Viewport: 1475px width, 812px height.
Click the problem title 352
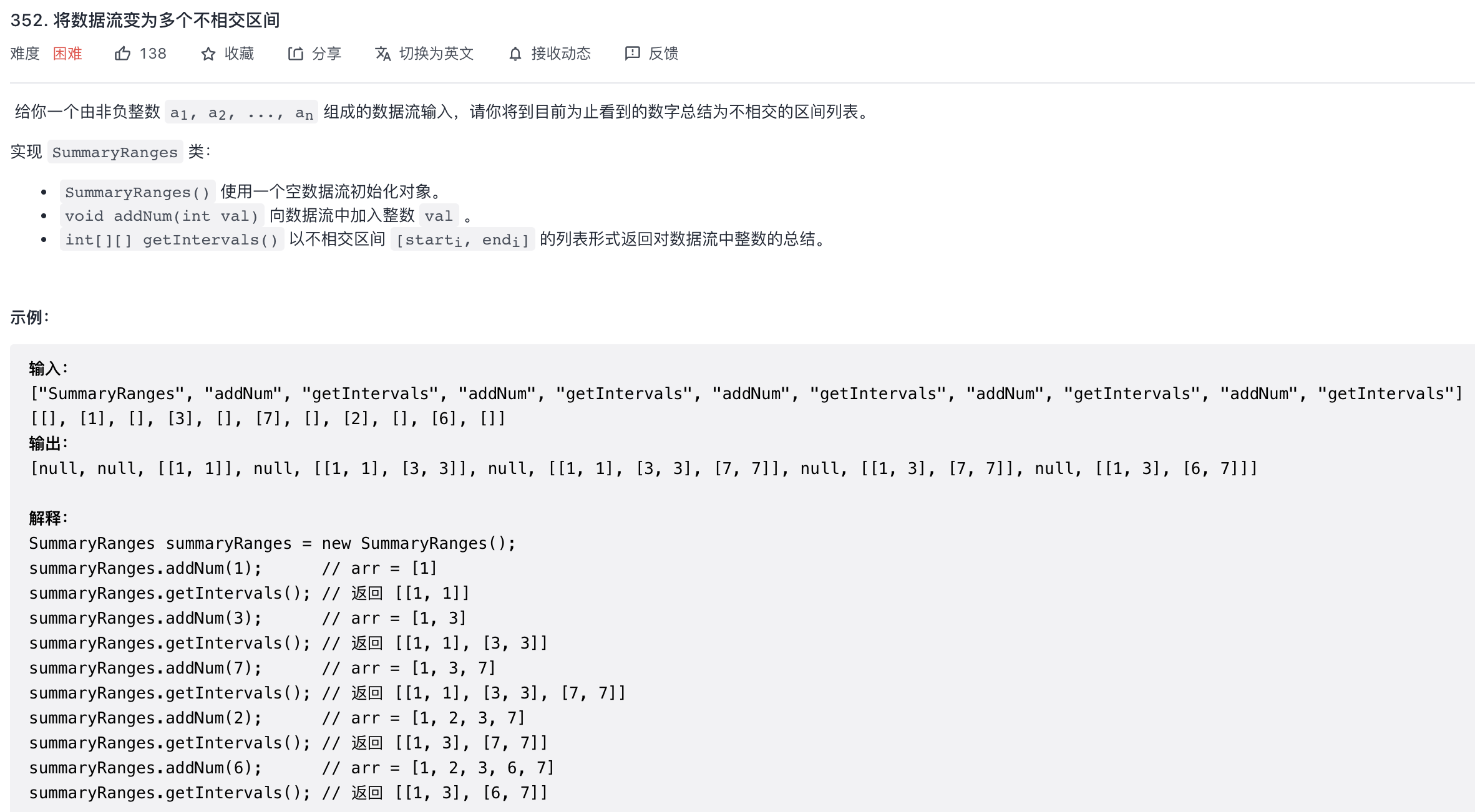[x=145, y=21]
